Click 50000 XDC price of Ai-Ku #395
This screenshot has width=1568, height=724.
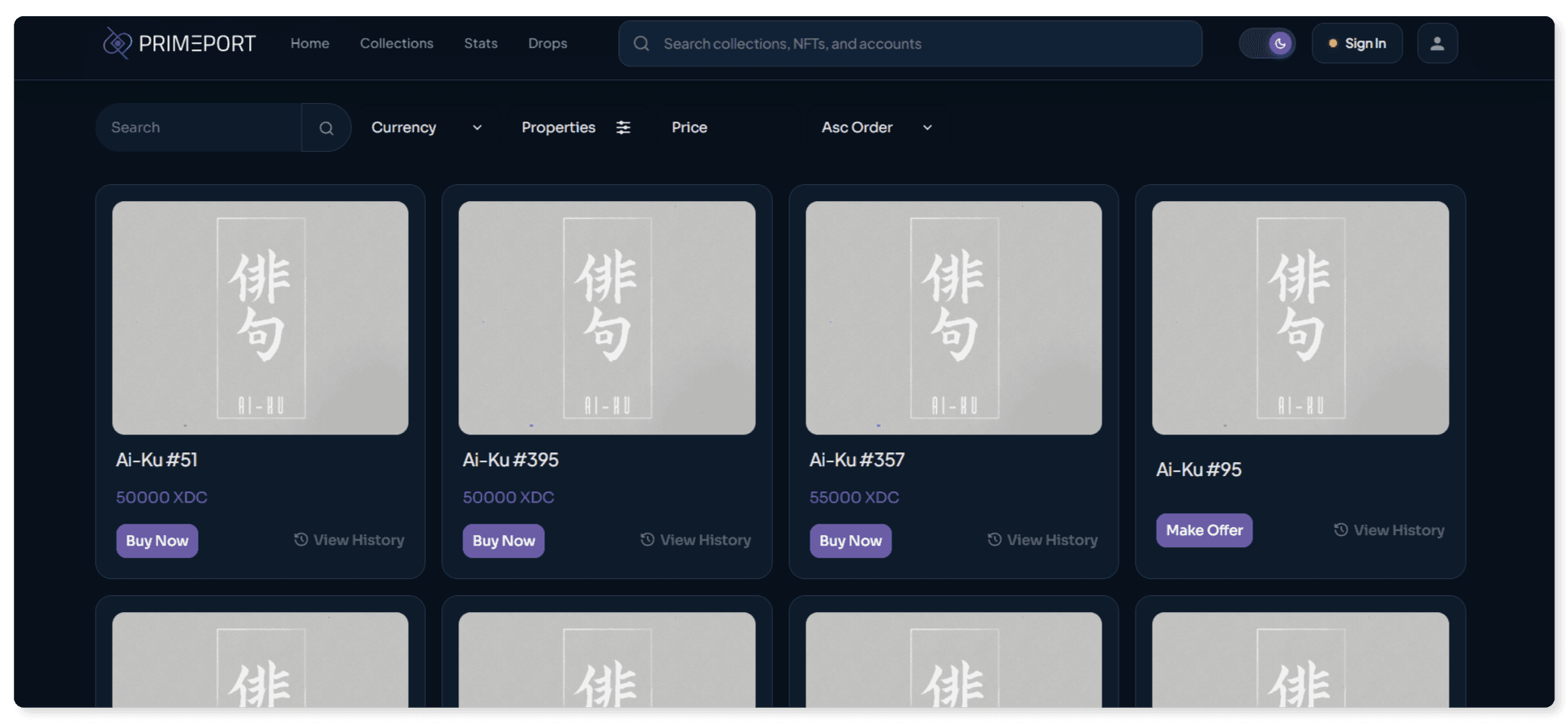(509, 498)
